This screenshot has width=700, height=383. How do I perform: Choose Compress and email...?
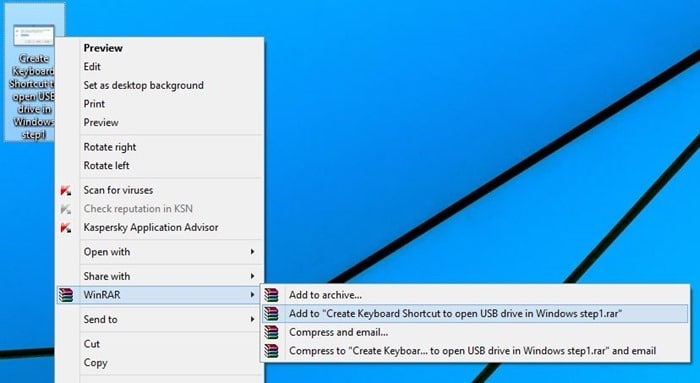tap(476, 332)
